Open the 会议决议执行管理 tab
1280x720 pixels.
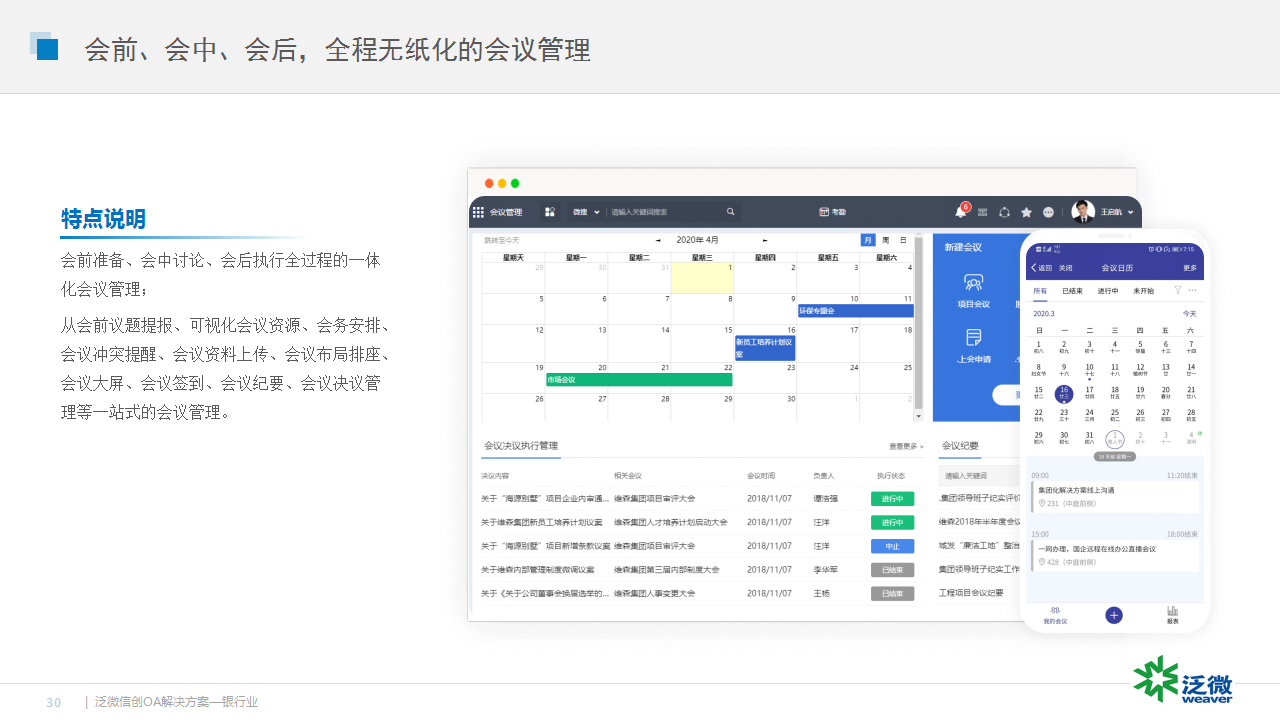[x=521, y=446]
